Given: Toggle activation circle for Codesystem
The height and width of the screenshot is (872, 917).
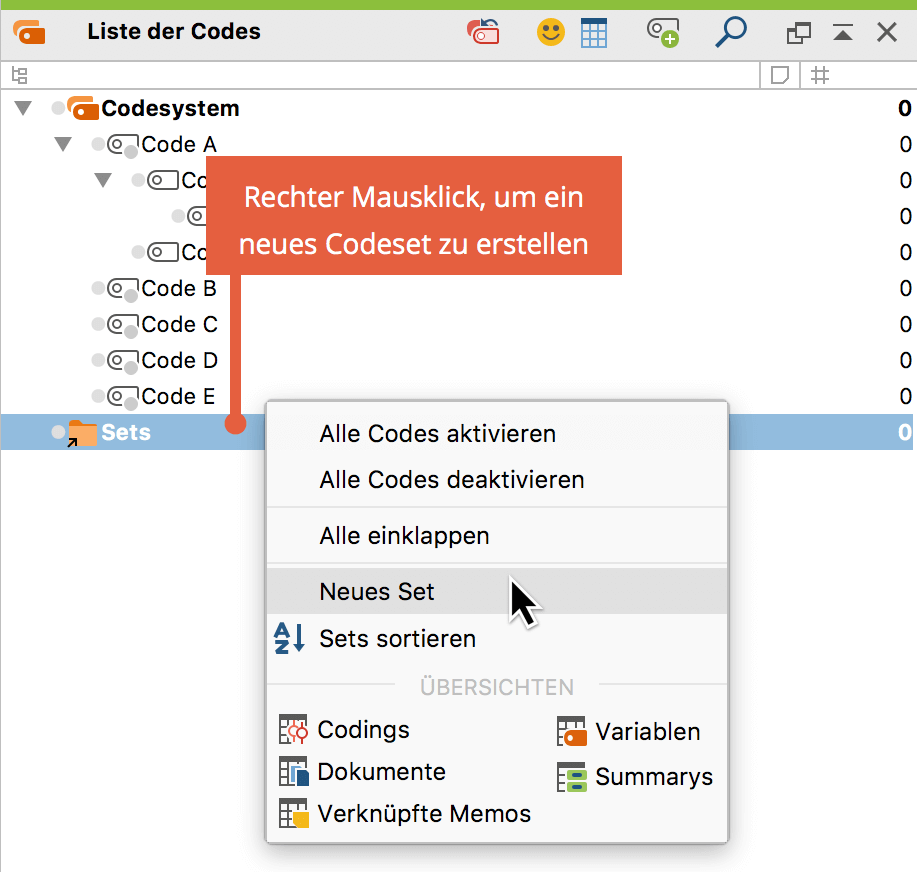Looking at the screenshot, I should 58,108.
